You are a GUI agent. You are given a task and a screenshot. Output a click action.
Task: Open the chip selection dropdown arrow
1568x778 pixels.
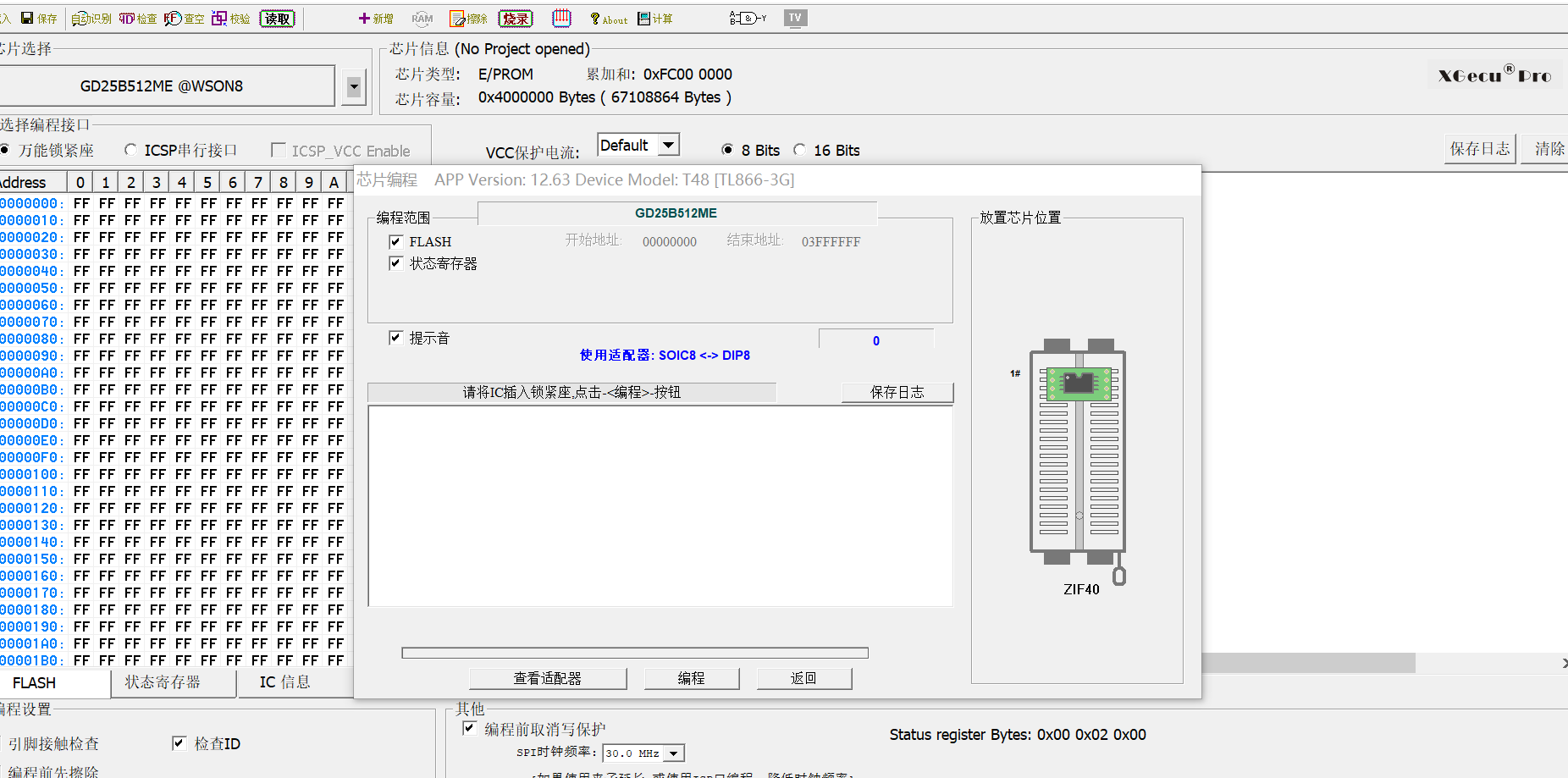tap(354, 86)
